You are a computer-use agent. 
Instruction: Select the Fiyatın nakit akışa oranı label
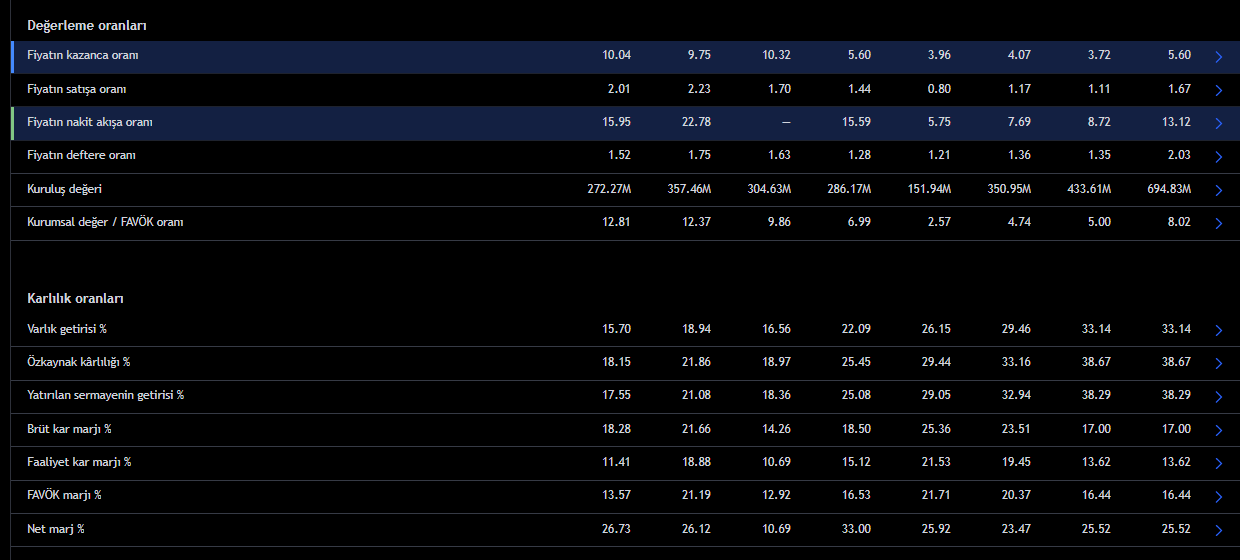89,122
